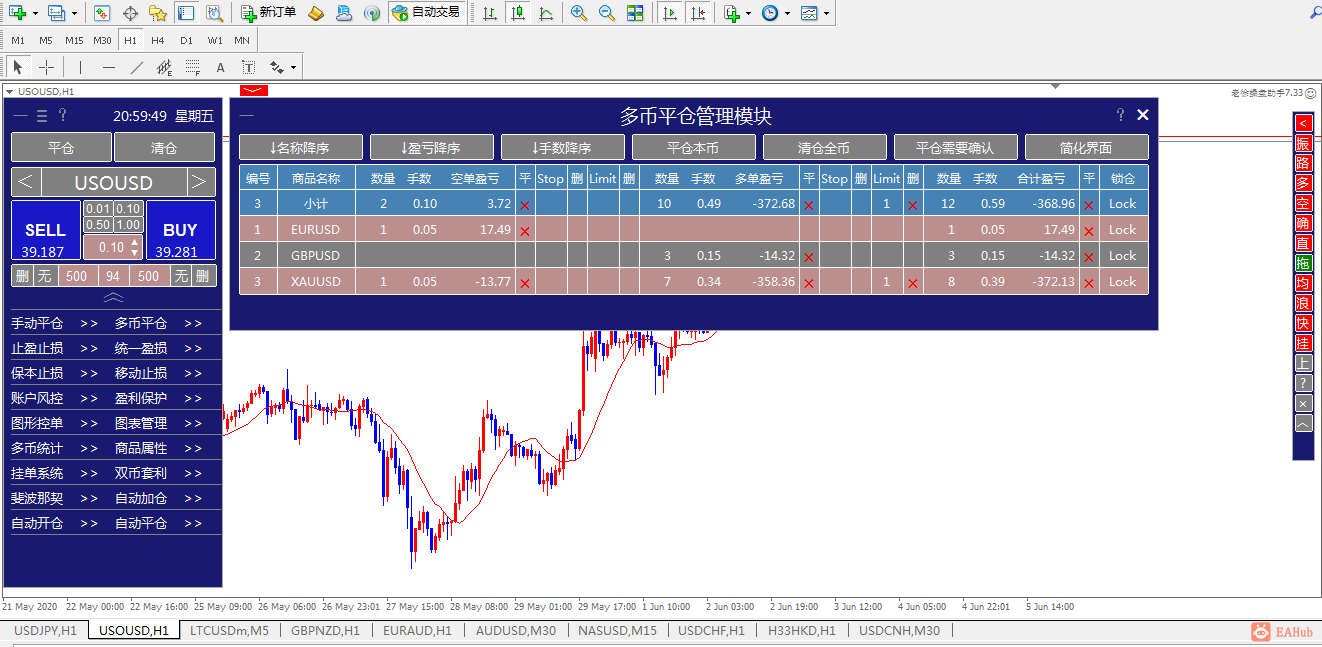Viewport: 1322px width, 647px height.
Task: Toggle the AutoTrading (自动交易) button
Action: [426, 13]
